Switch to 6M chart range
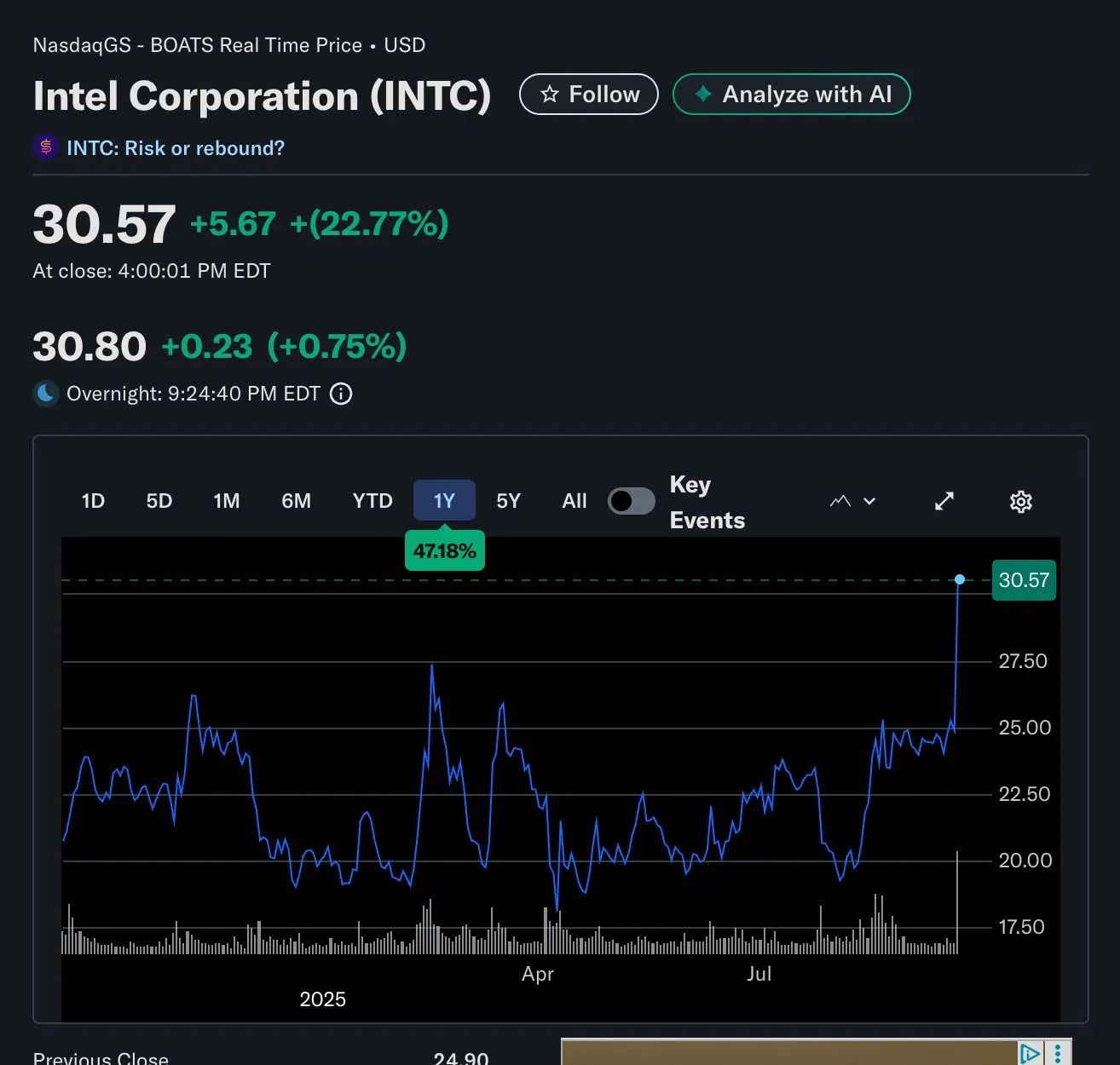 point(296,501)
